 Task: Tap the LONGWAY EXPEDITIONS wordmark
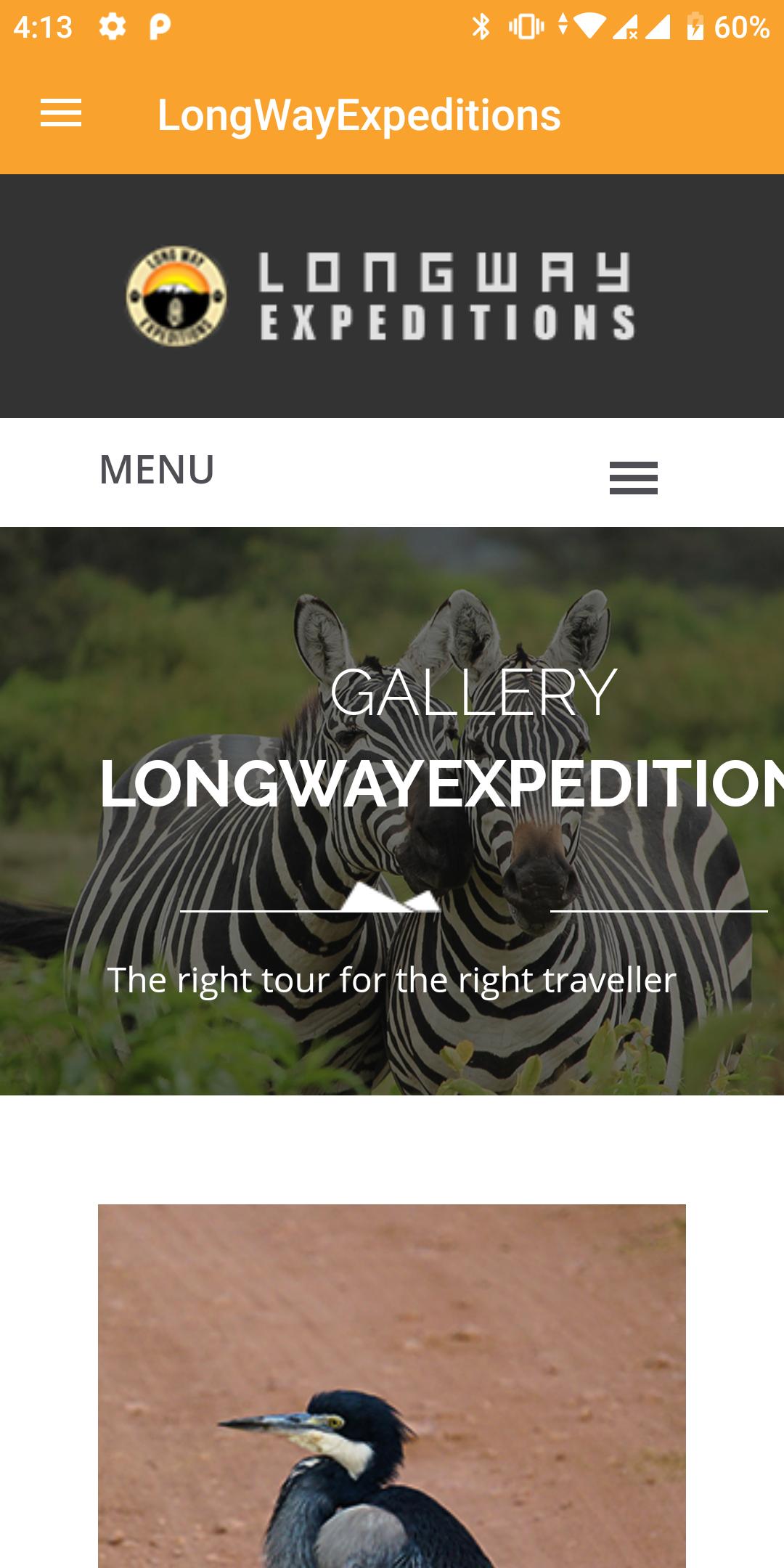[447, 296]
